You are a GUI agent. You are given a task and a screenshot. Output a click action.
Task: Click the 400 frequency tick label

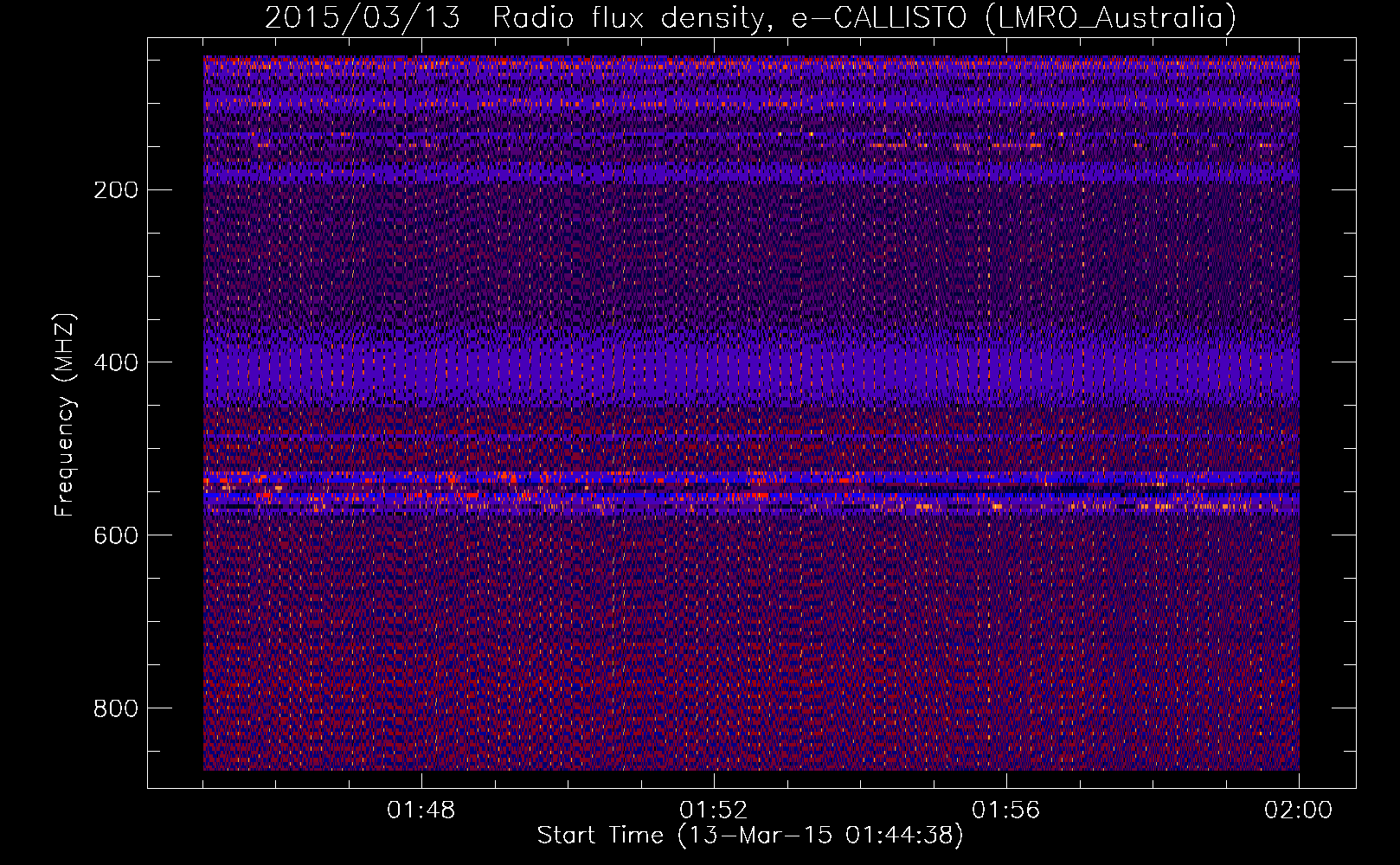116,362
